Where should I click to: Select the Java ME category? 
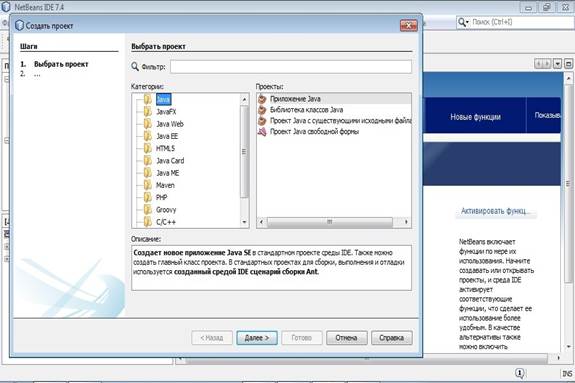(168, 173)
